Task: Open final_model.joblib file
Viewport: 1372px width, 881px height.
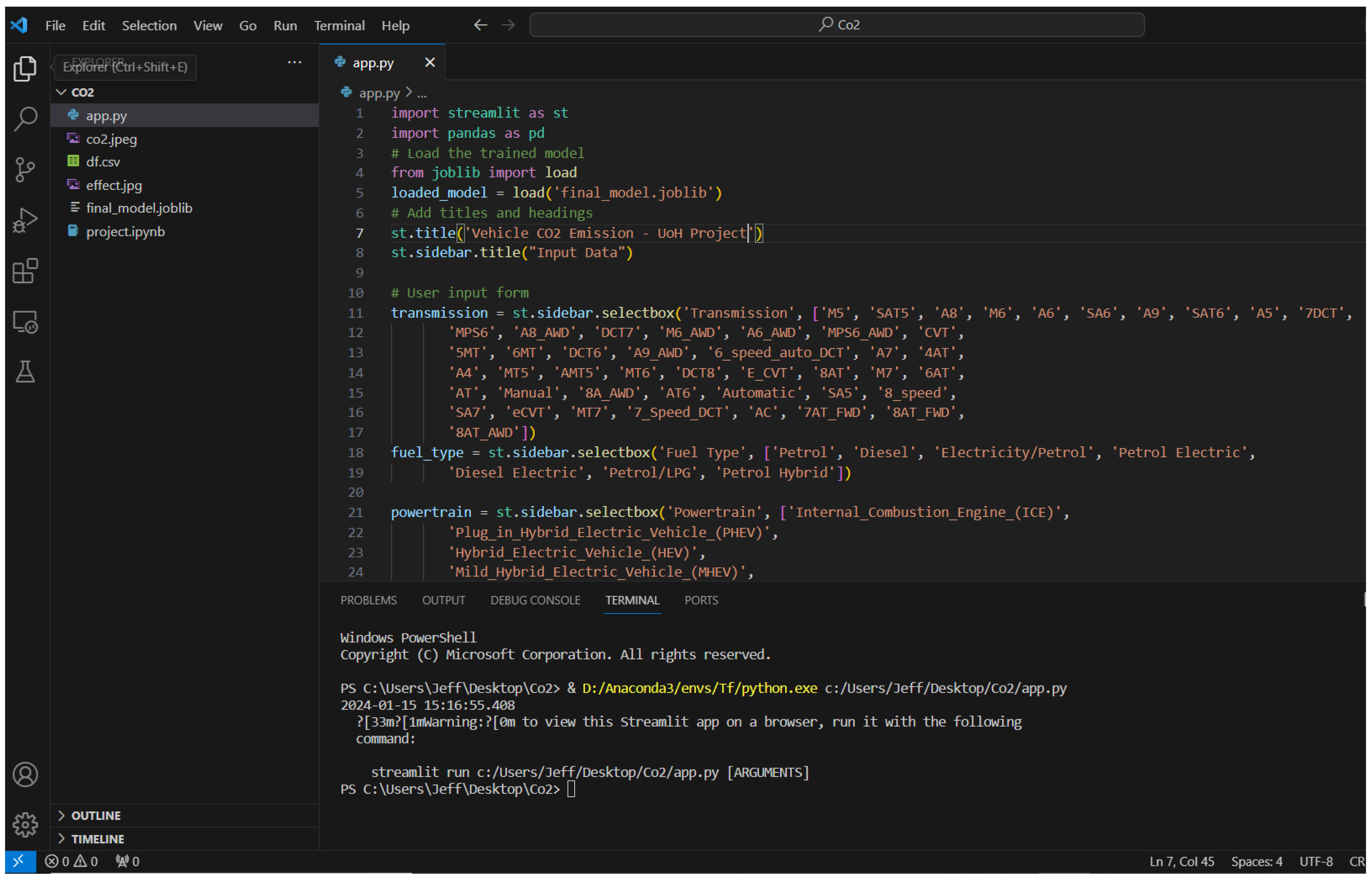Action: tap(139, 208)
